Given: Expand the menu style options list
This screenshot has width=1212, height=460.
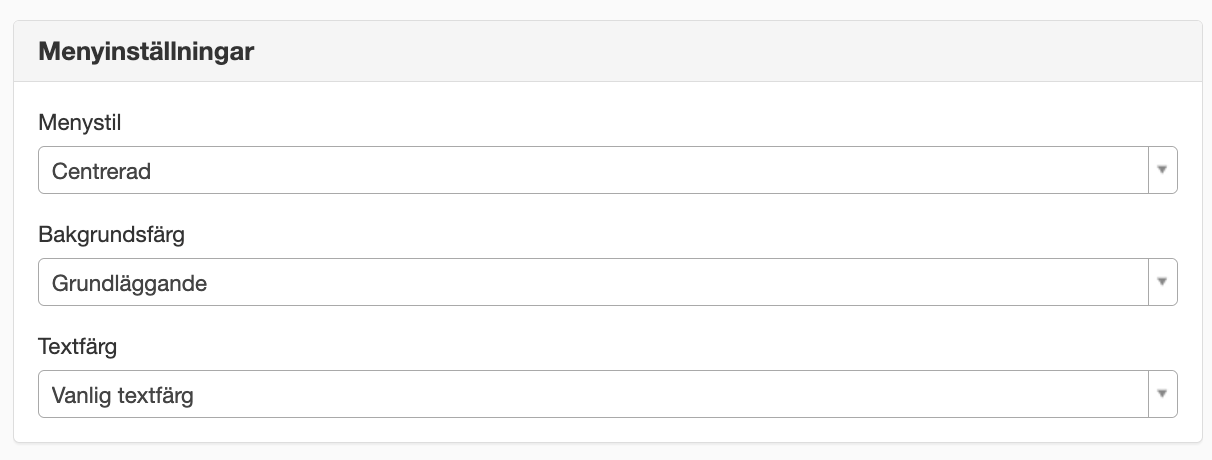Looking at the screenshot, I should point(608,170).
